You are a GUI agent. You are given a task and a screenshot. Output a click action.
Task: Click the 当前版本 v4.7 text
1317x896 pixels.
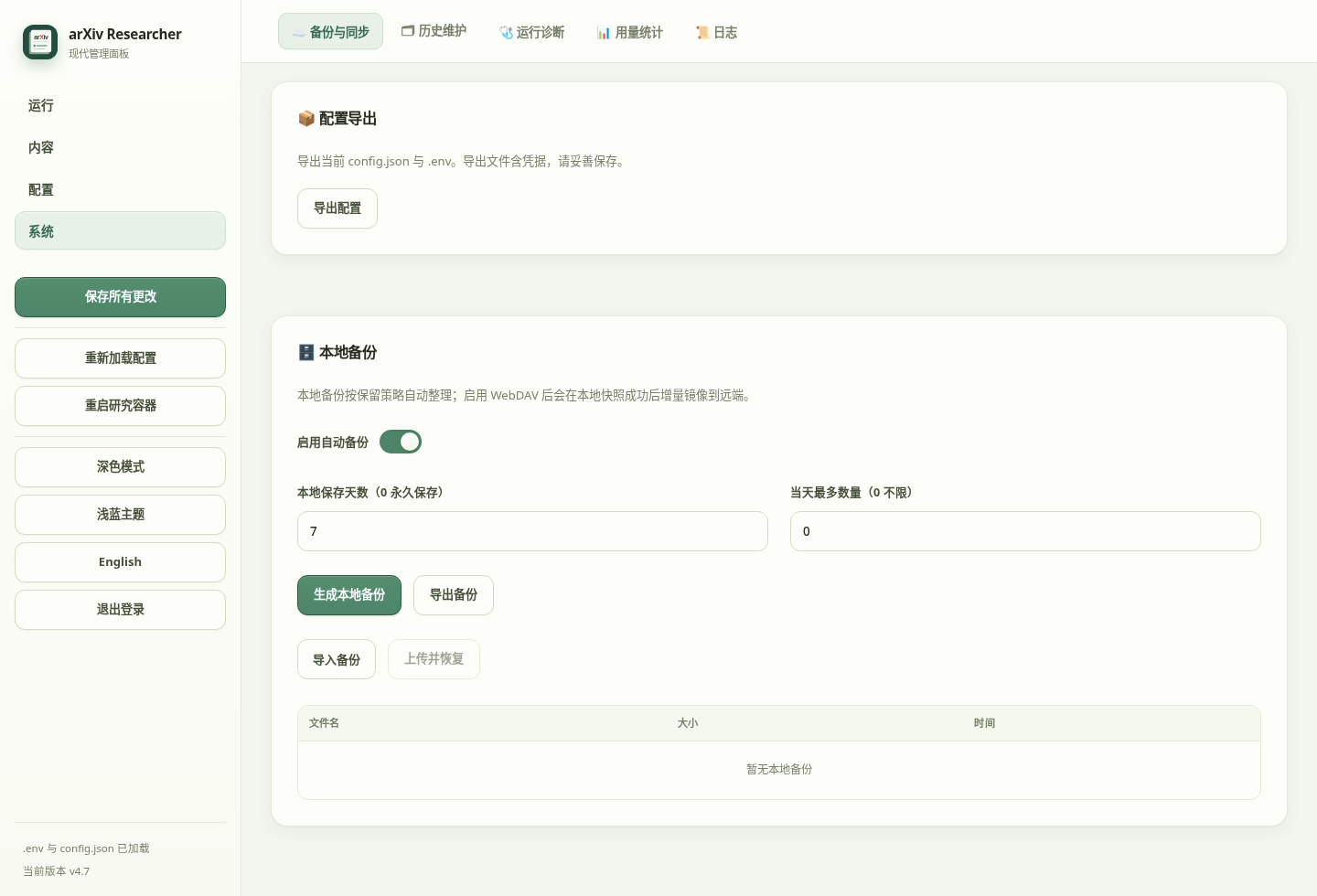[57, 871]
